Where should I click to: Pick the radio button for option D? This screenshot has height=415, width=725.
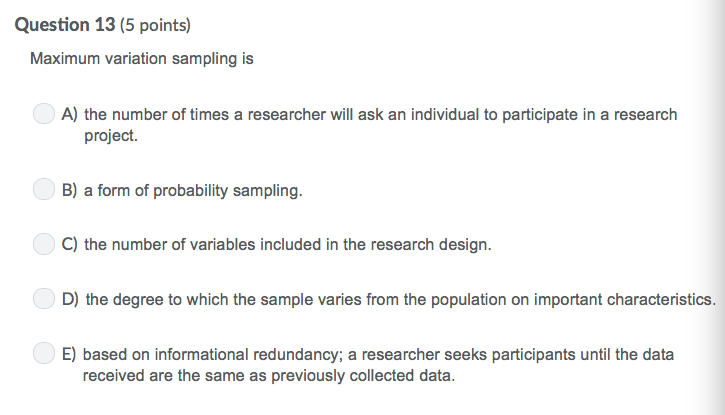click(x=44, y=298)
